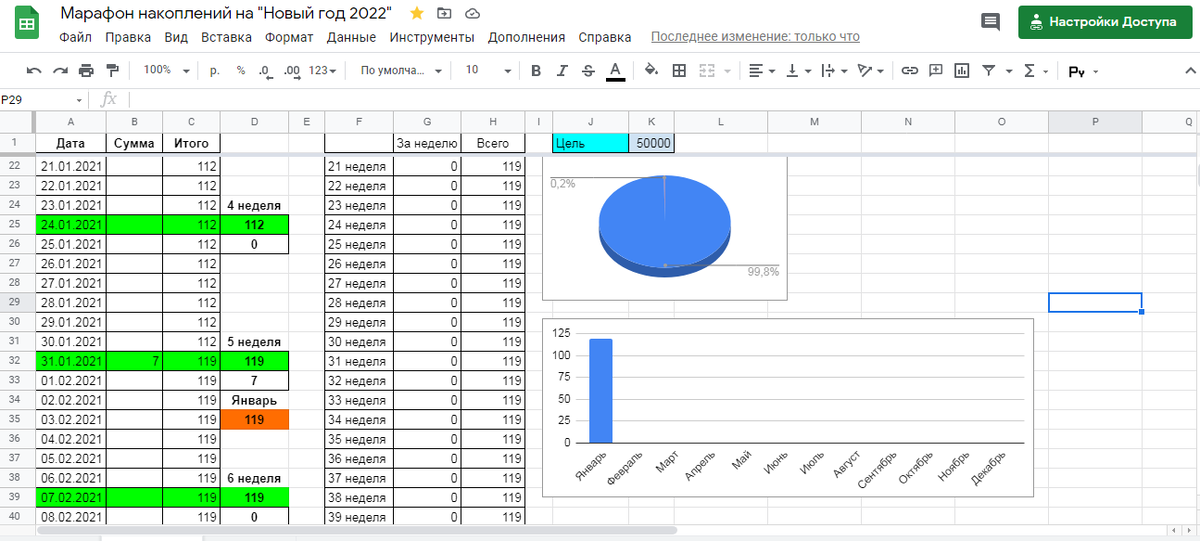Open the 100% zoom dropdown
Screen dimensions: 1200x541
click(164, 71)
